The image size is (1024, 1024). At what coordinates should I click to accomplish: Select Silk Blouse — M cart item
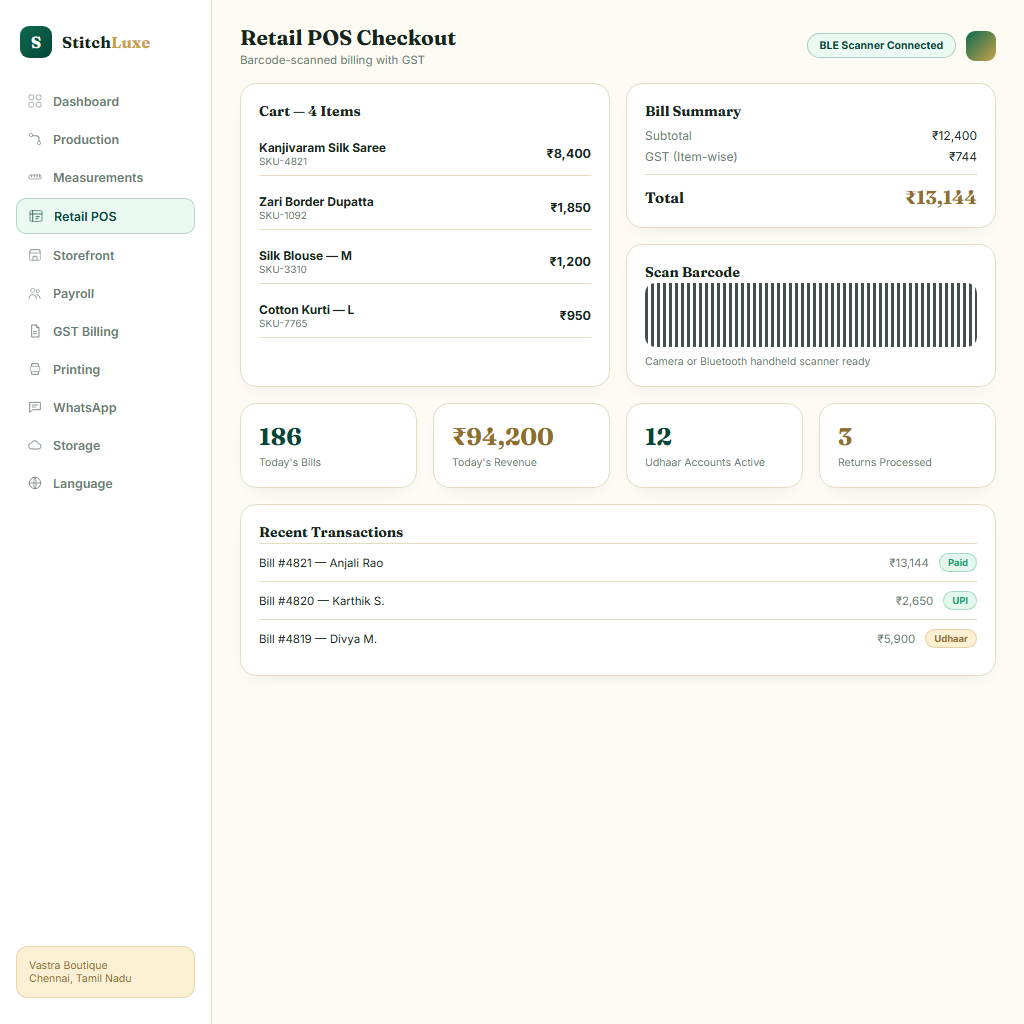click(424, 262)
